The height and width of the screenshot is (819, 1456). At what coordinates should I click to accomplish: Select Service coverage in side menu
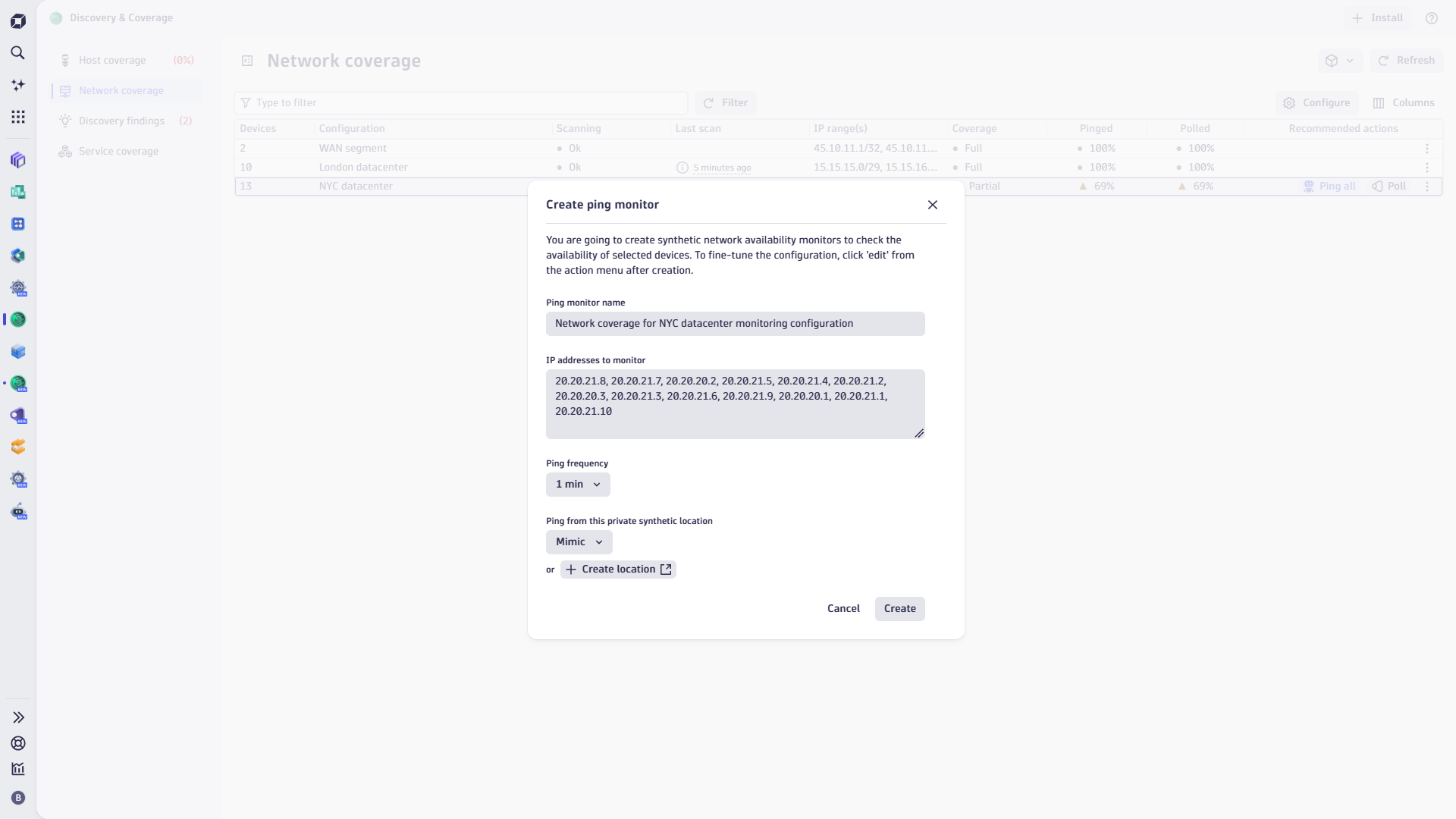(x=118, y=152)
